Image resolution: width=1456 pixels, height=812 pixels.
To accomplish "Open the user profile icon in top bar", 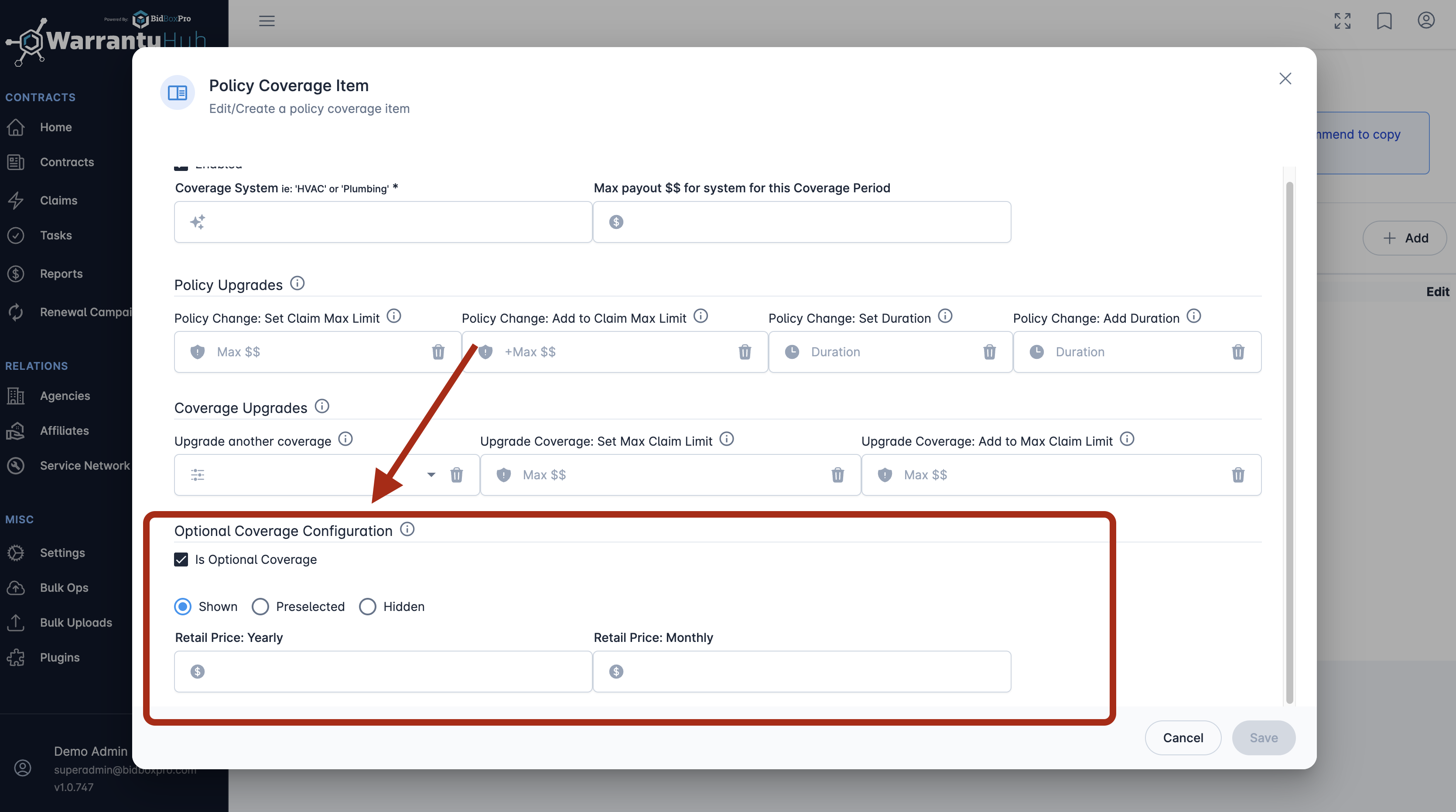I will (x=1426, y=21).
